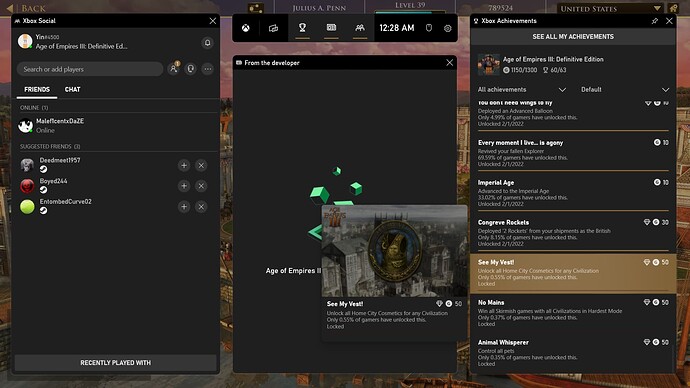Viewport: 690px width, 388px height.
Task: Open Game Bar settings gear
Action: (448, 28)
